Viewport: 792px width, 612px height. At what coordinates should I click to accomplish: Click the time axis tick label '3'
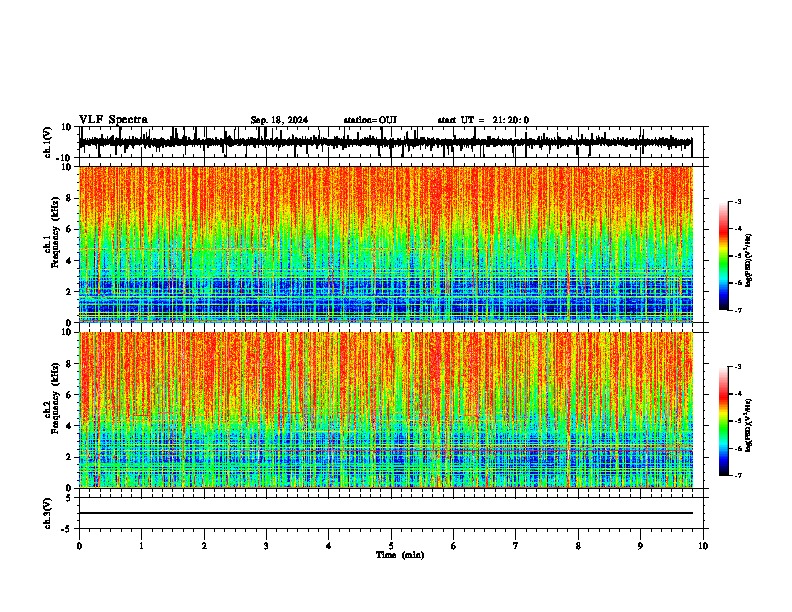(x=266, y=546)
